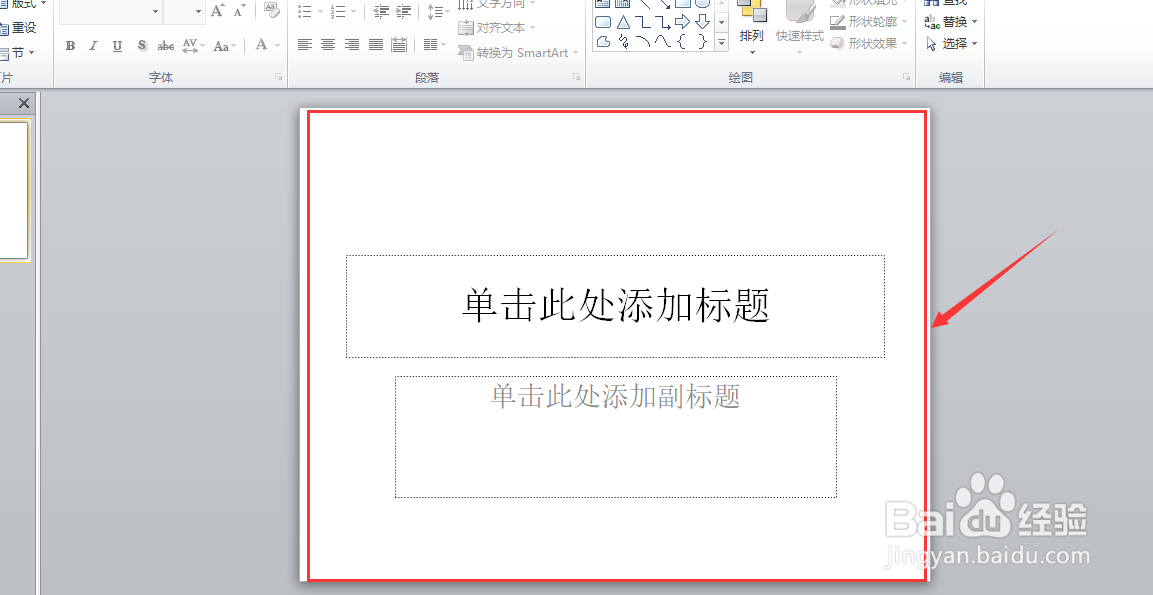Expand the shapes gallery with More arrow
The image size is (1153, 595).
[x=721, y=42]
